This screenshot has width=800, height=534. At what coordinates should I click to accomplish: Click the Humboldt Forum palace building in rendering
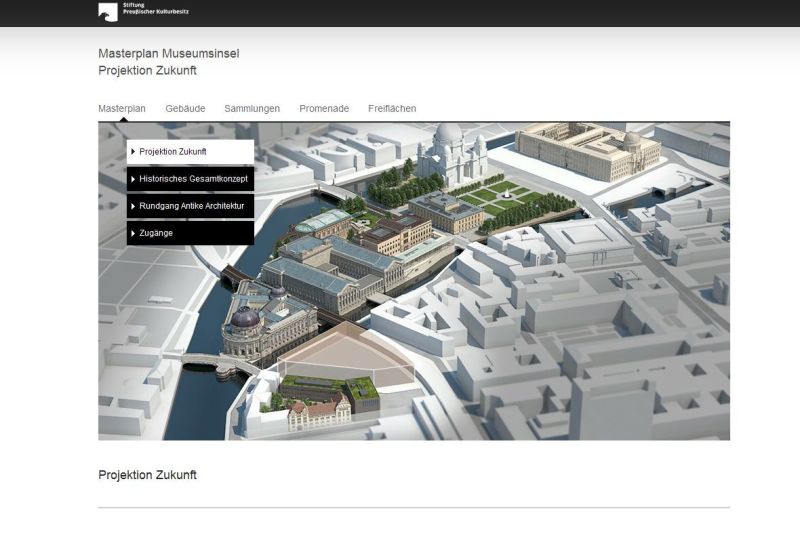point(587,150)
